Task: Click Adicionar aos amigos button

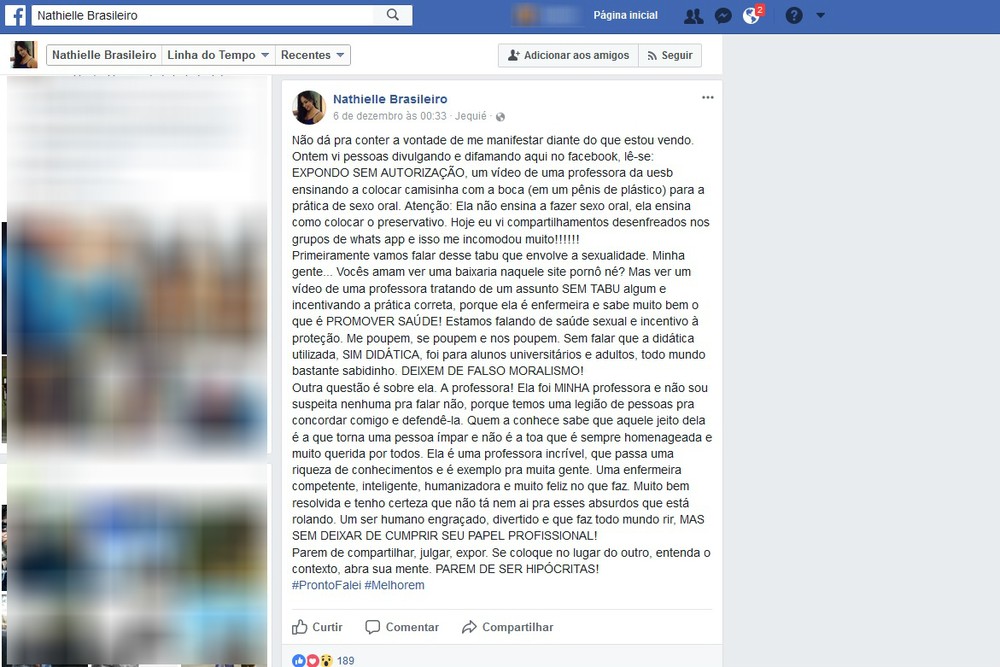Action: point(568,55)
